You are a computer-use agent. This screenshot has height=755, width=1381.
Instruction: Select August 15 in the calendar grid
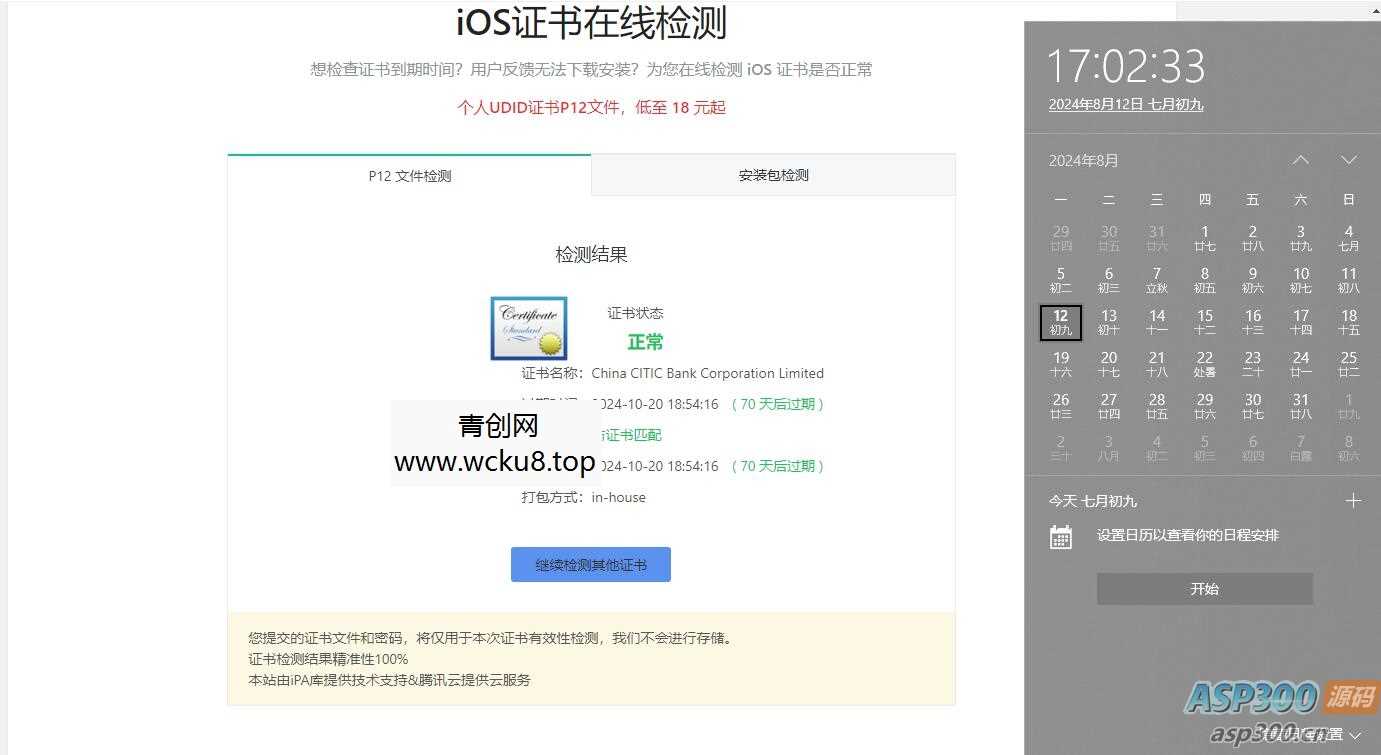tap(1204, 322)
